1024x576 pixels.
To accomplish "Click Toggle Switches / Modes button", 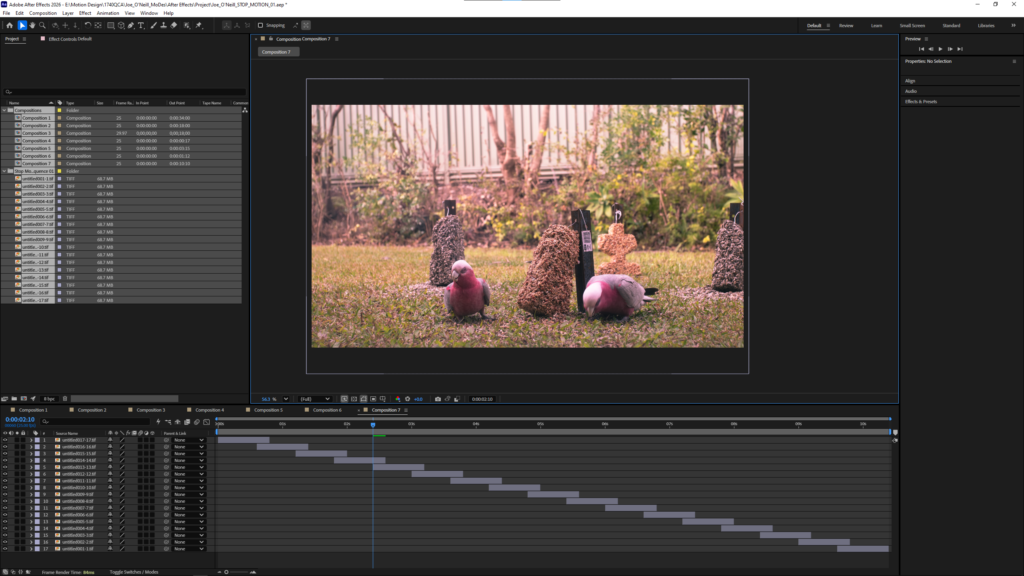I will point(134,572).
